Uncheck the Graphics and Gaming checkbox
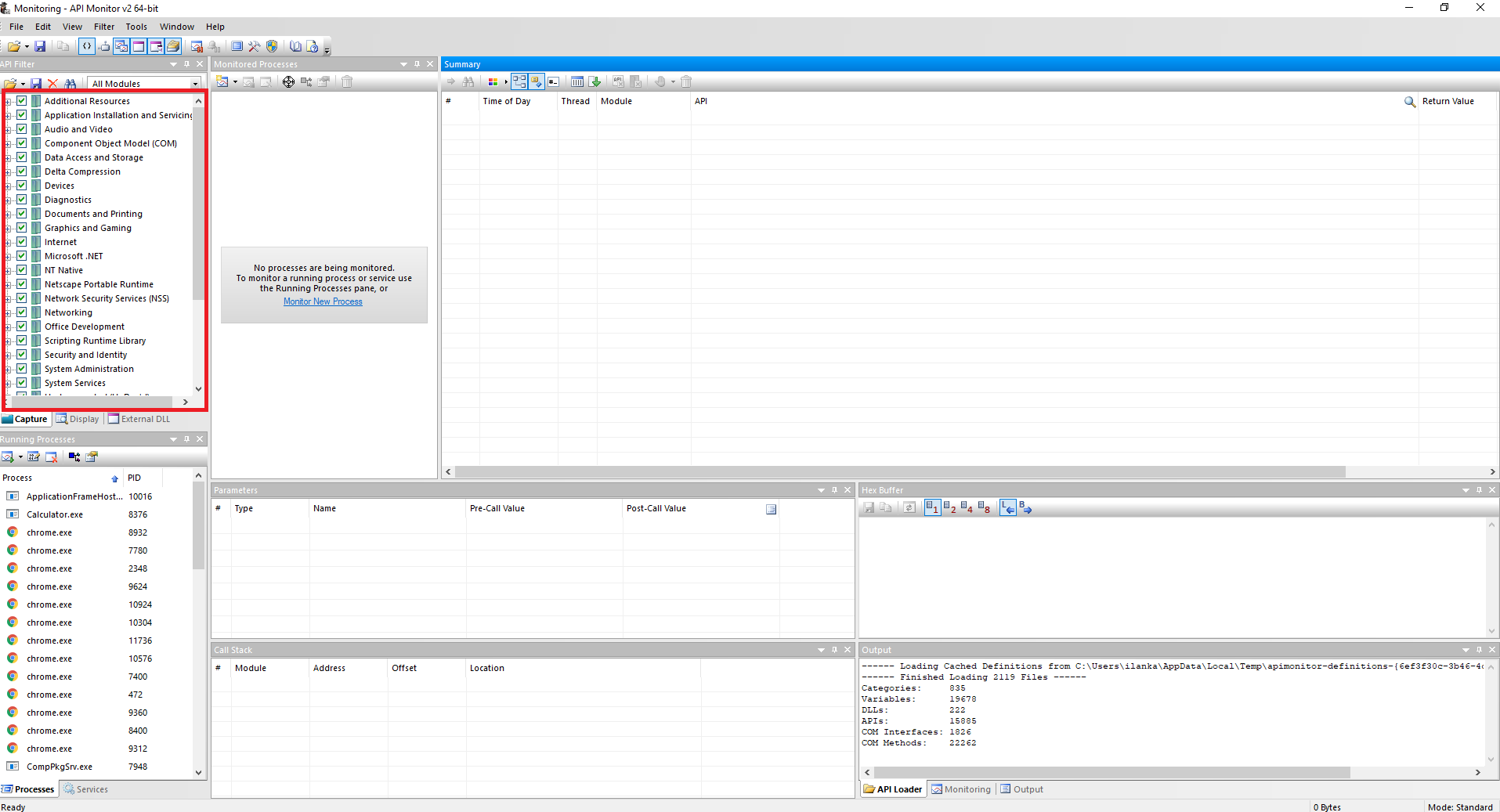 pyautogui.click(x=22, y=228)
